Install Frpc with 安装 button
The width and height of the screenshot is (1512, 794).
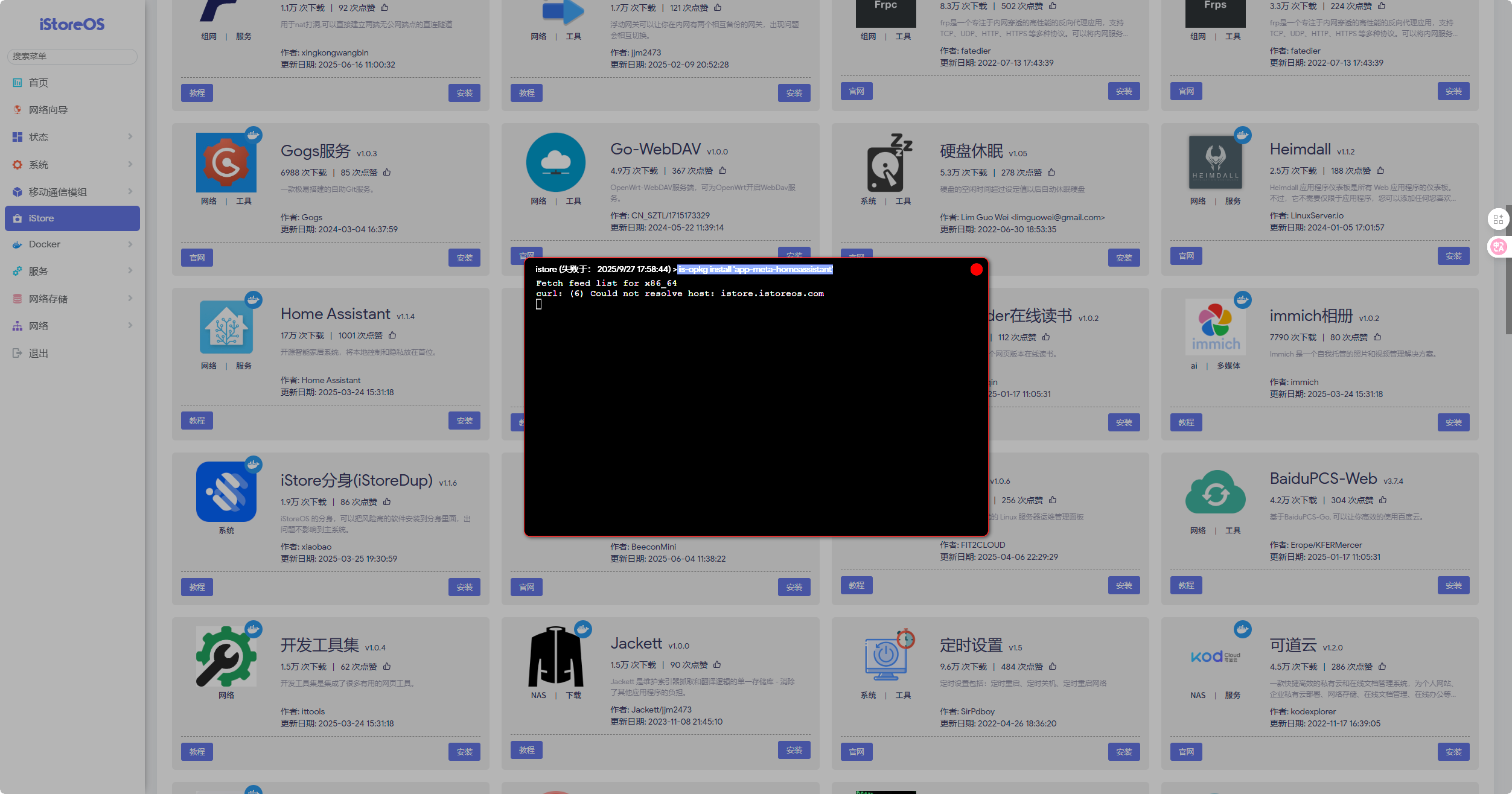pyautogui.click(x=1124, y=91)
